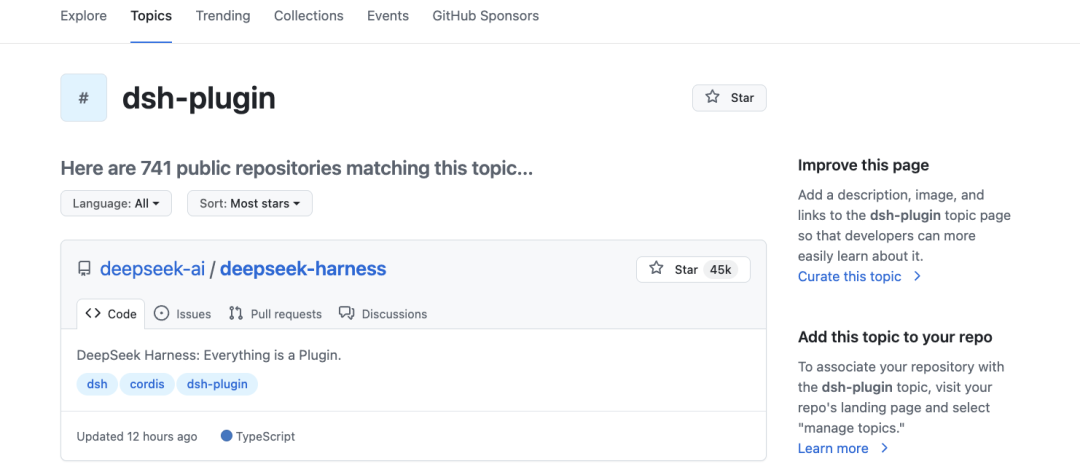
Task: Open the Sort: Most stars dropdown
Action: (250, 203)
